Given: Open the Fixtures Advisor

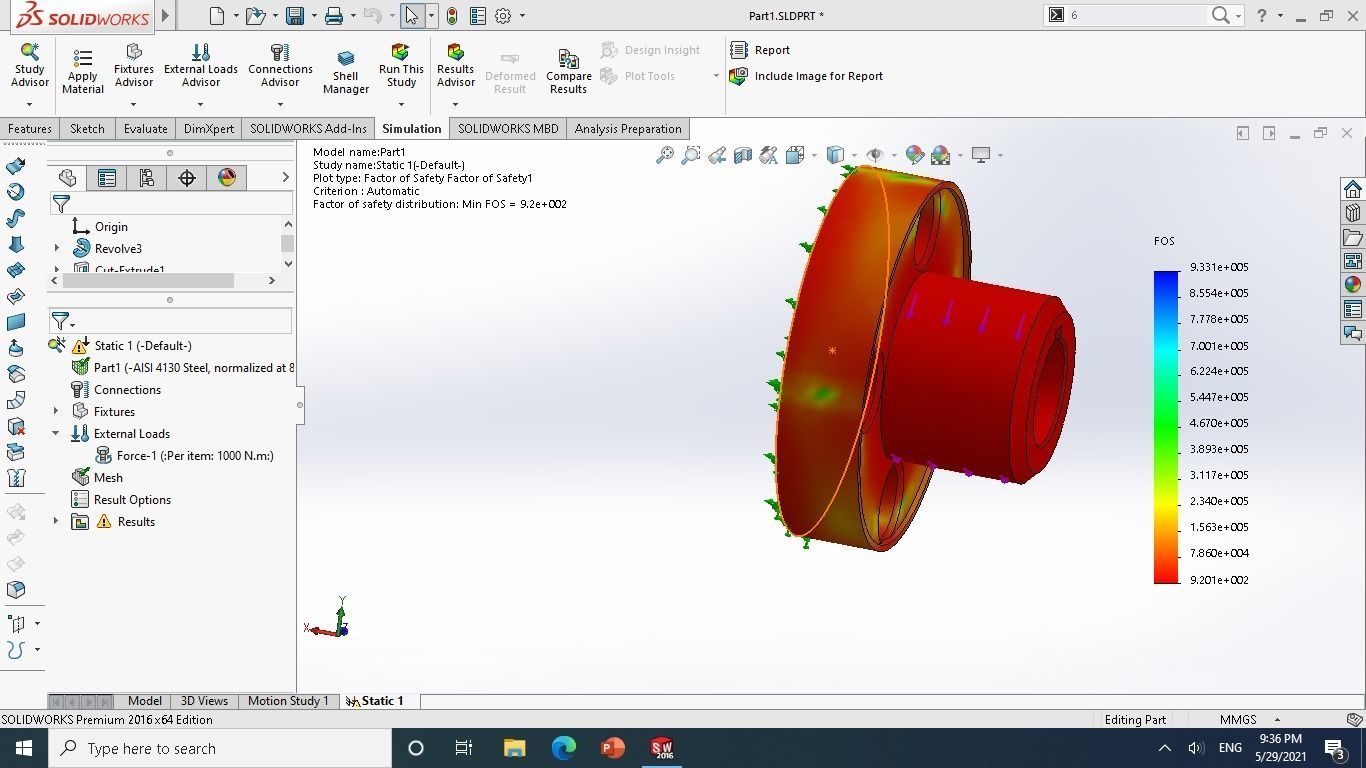Looking at the screenshot, I should click(133, 66).
